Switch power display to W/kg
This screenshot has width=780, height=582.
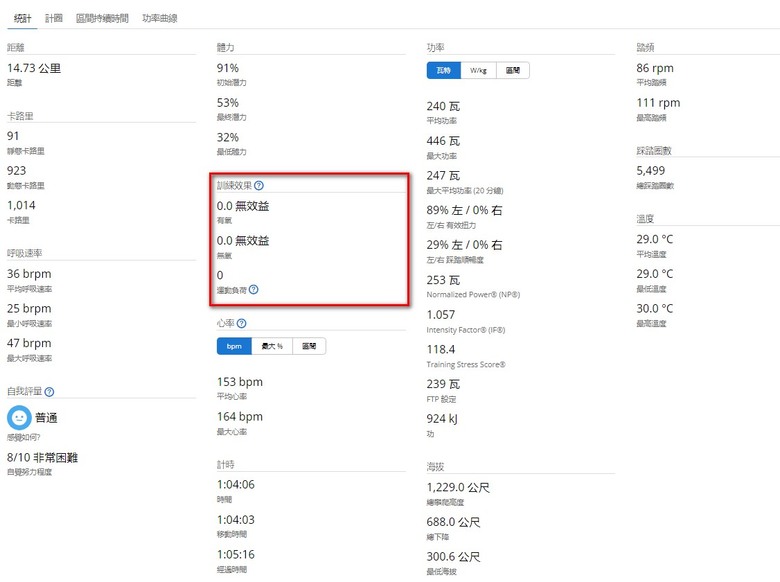(x=479, y=70)
